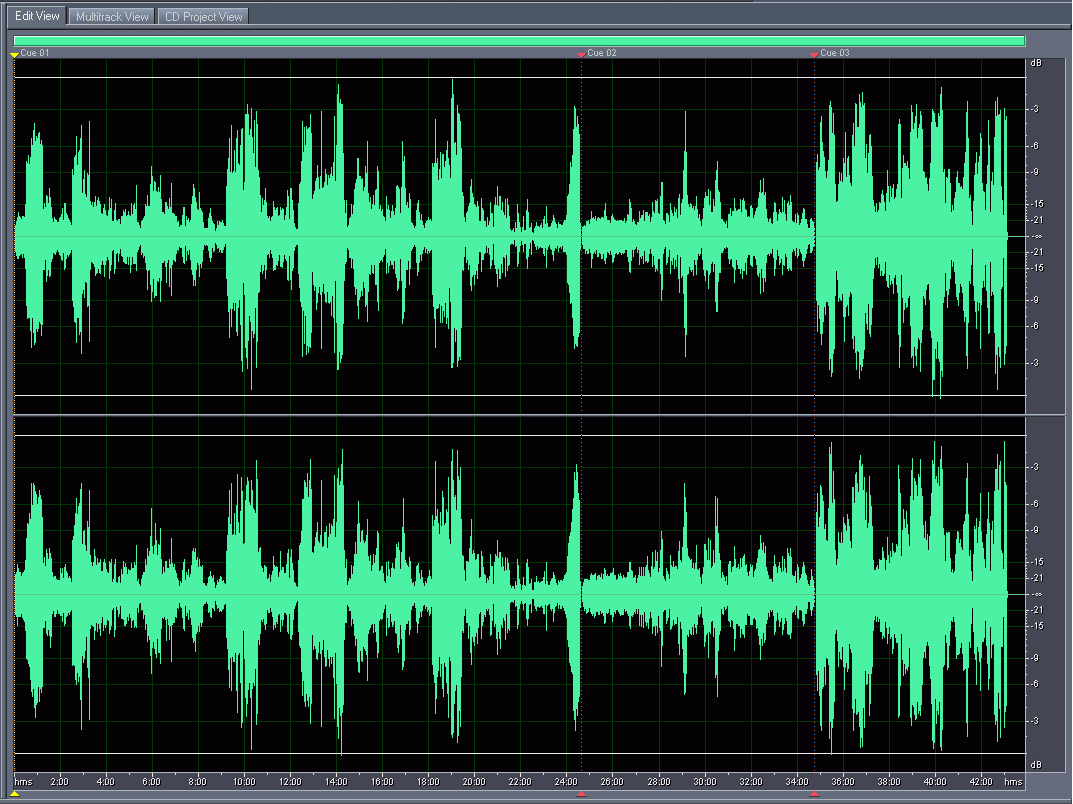Click the right channel waveform in lower pane
The image size is (1073, 804).
400,594
